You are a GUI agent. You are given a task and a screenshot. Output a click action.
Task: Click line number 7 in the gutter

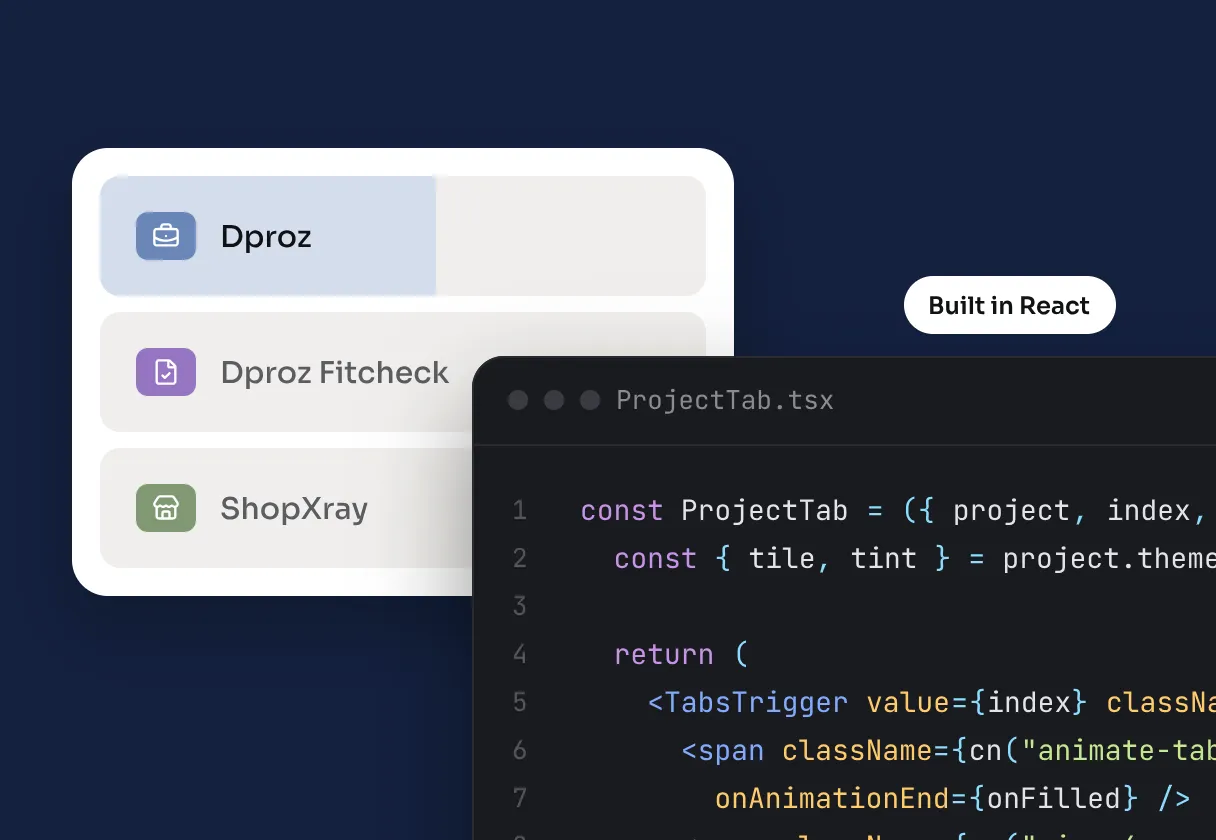tap(519, 799)
